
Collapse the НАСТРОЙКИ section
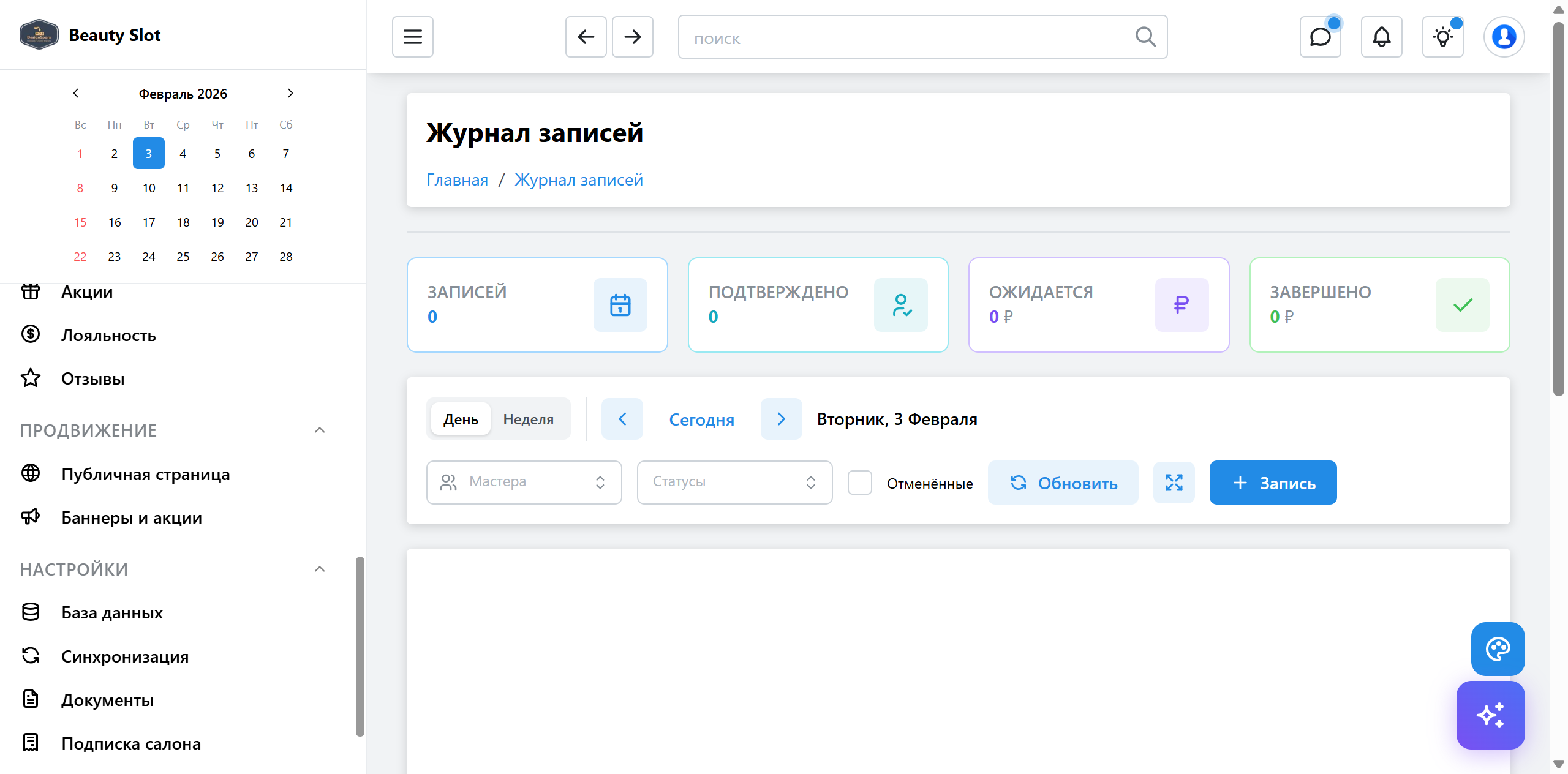pyautogui.click(x=319, y=569)
